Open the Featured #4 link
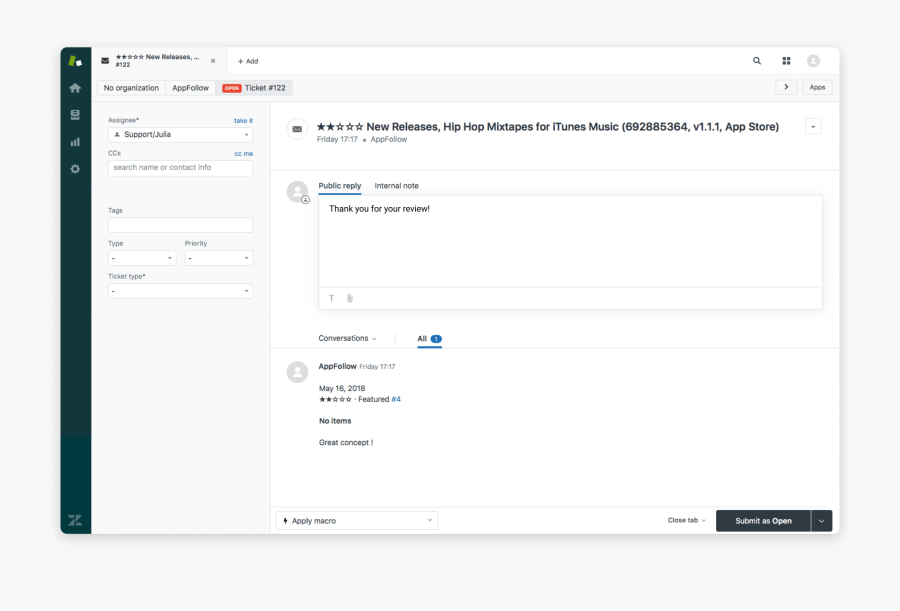 pos(396,399)
